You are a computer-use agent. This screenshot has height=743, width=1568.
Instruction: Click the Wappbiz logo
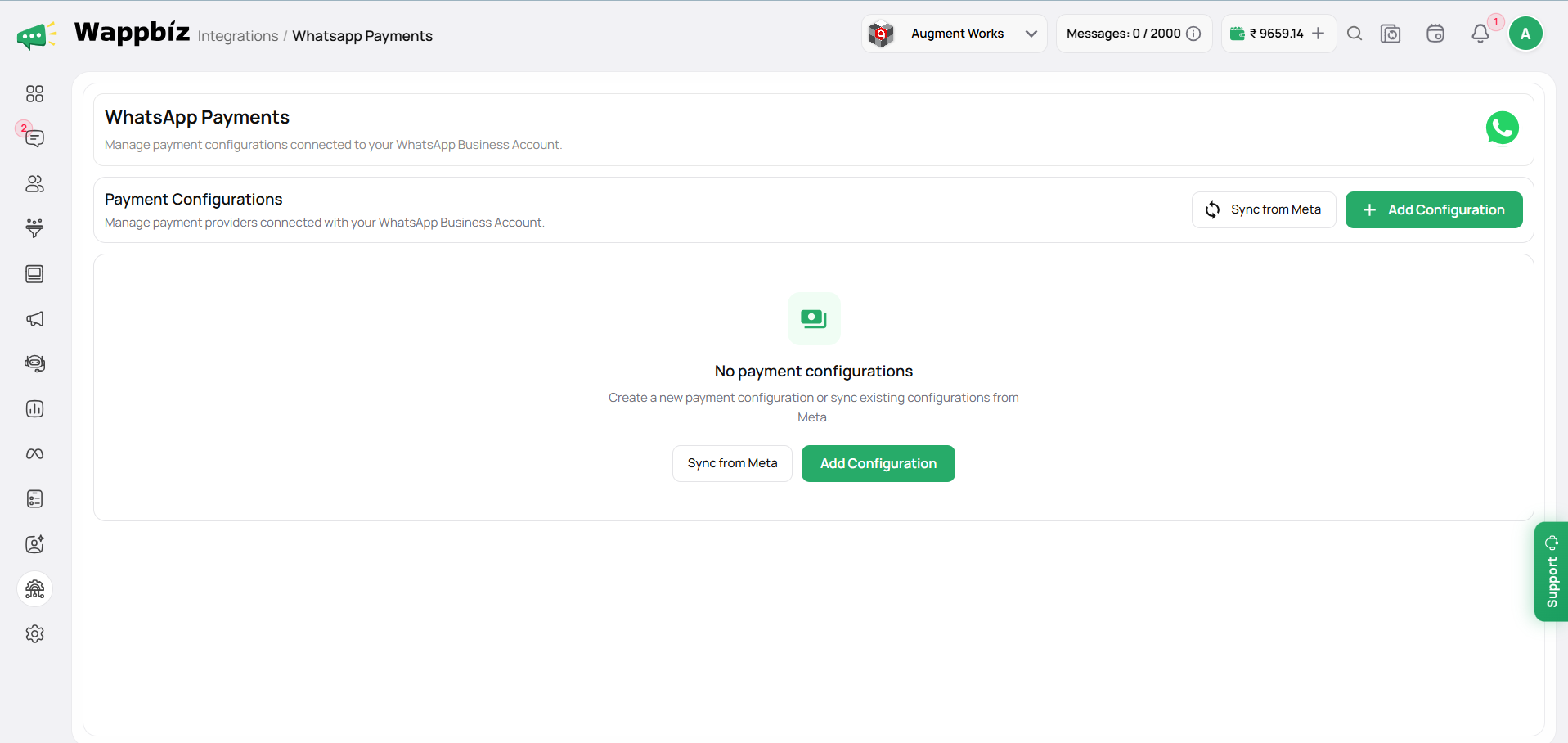[x=103, y=34]
